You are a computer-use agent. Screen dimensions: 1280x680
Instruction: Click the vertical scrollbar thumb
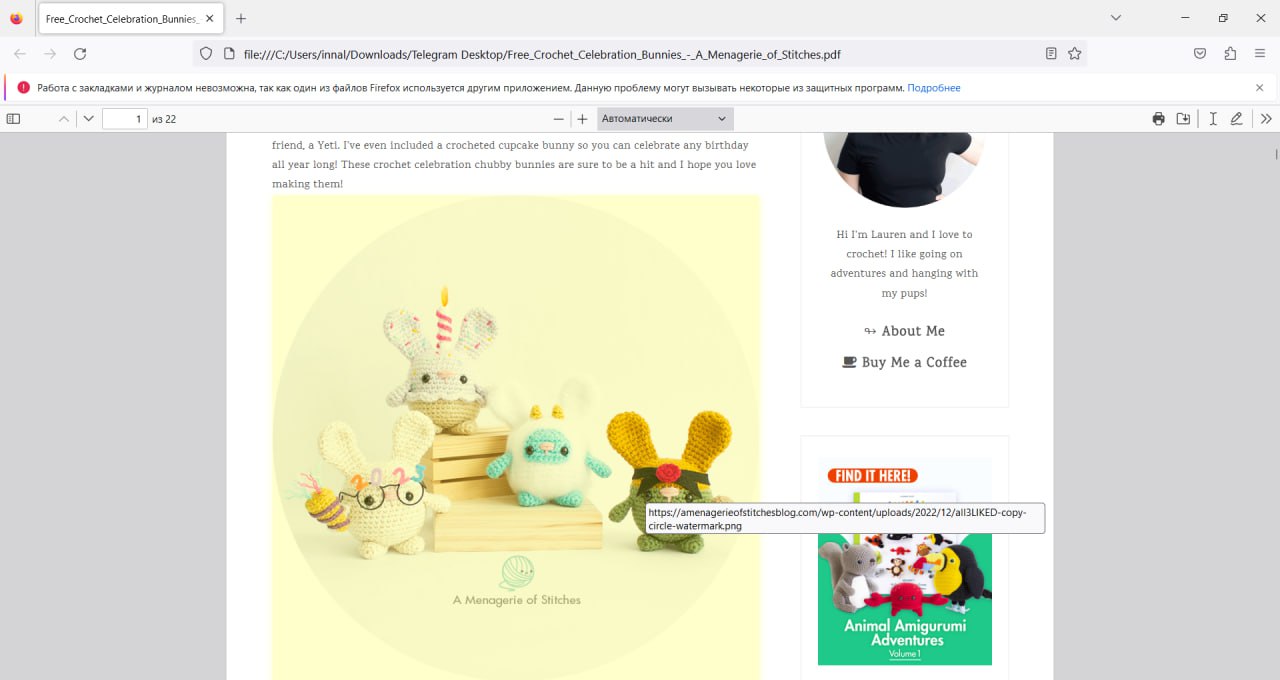1276,154
